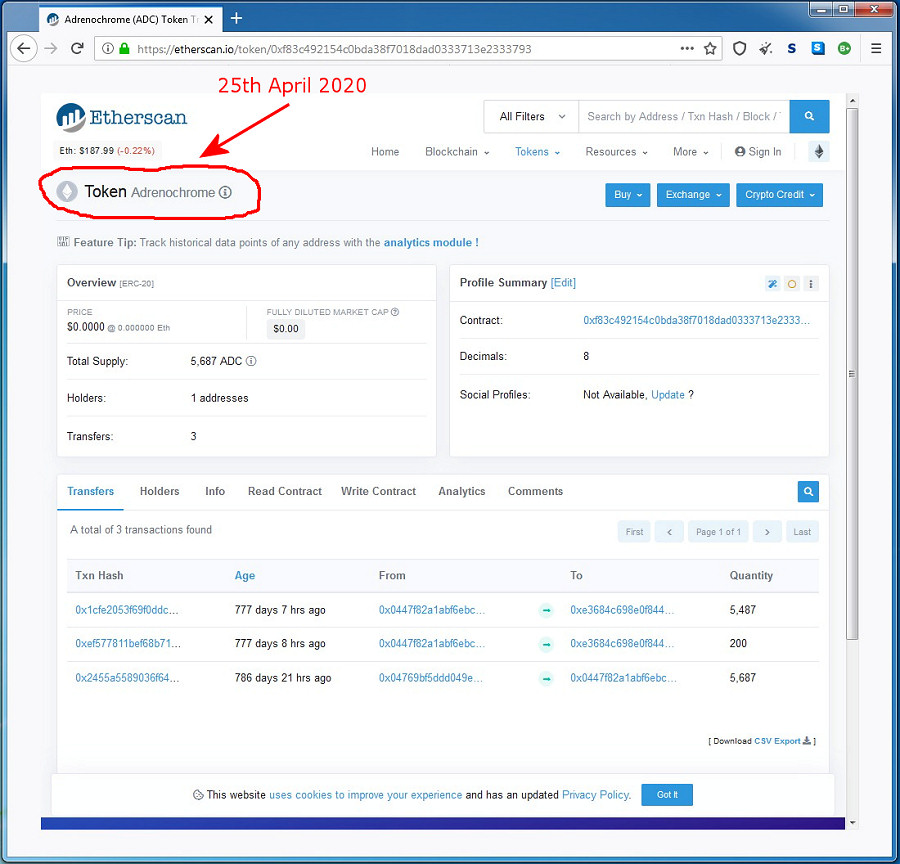Click the info icon beside Adrenochrome
This screenshot has height=864, width=900.
226,192
